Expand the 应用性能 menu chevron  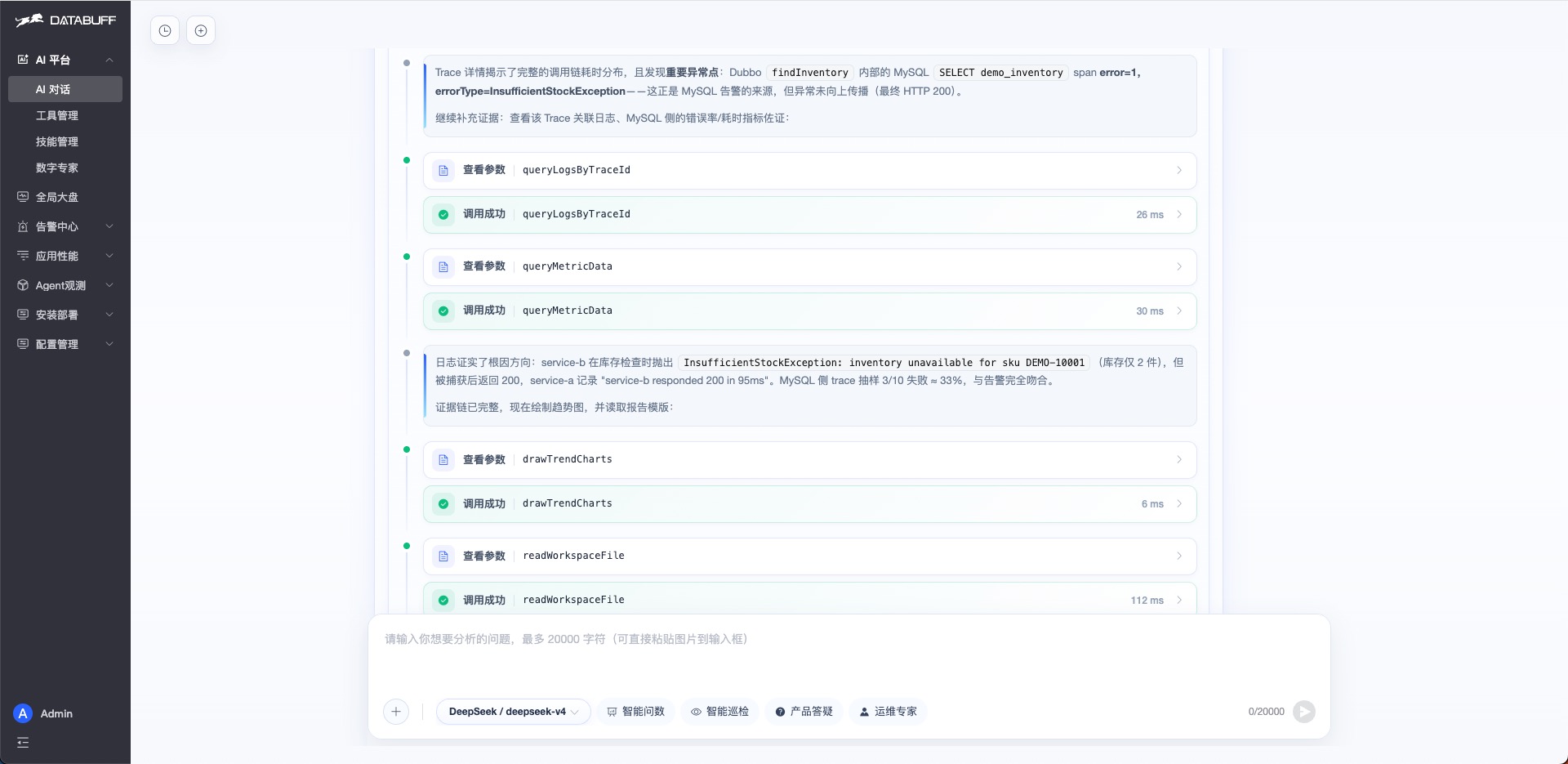click(x=109, y=256)
